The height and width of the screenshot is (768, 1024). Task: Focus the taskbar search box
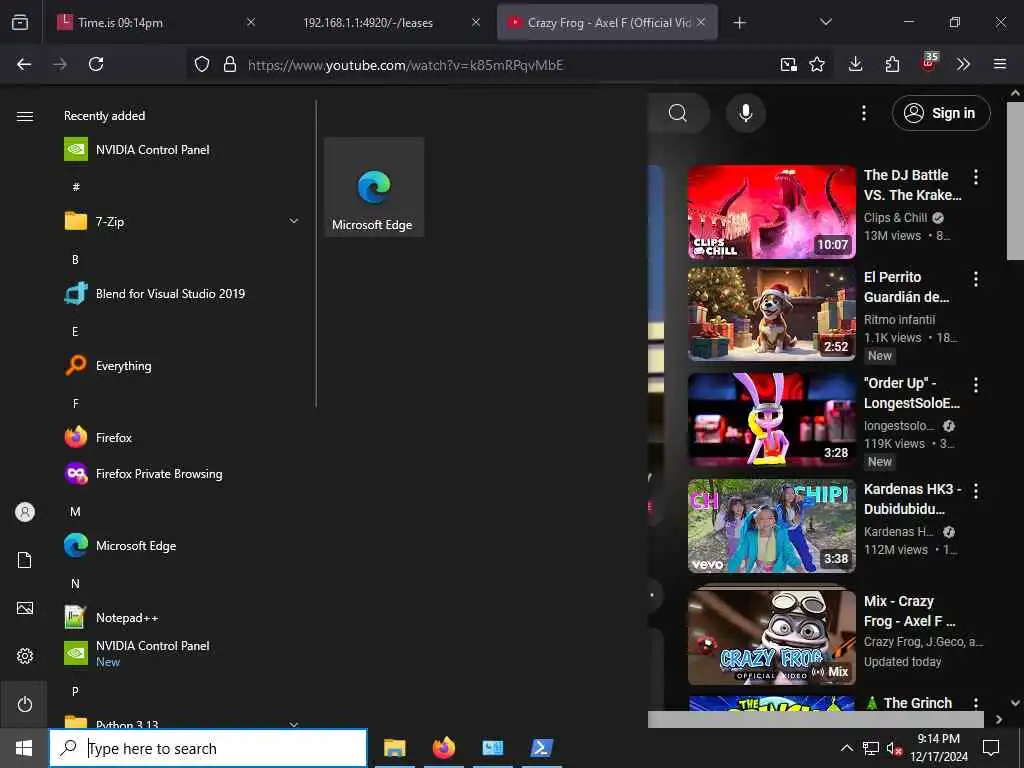208,748
